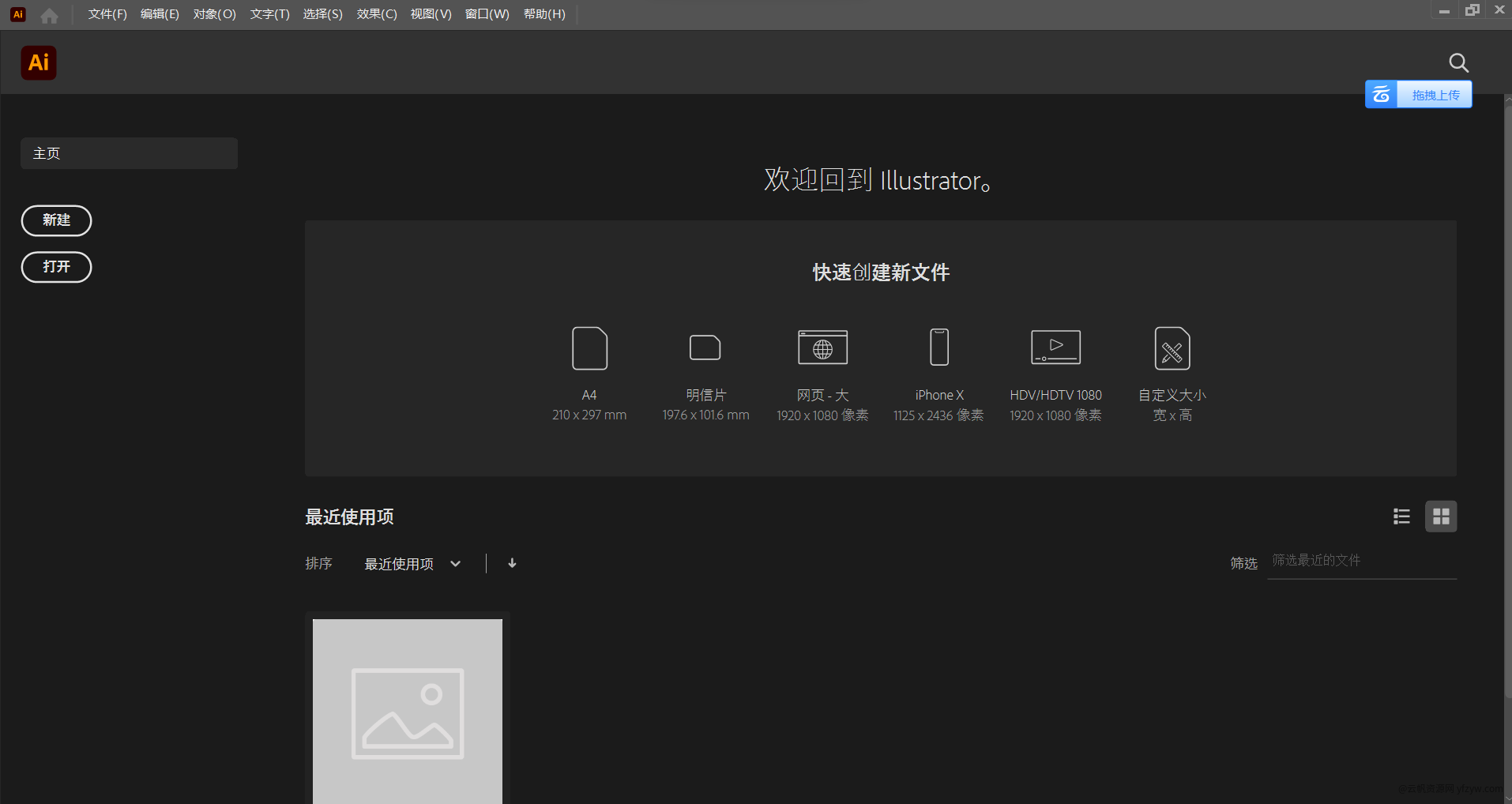
Task: Click the 拖拽上传 button
Action: click(x=1435, y=95)
